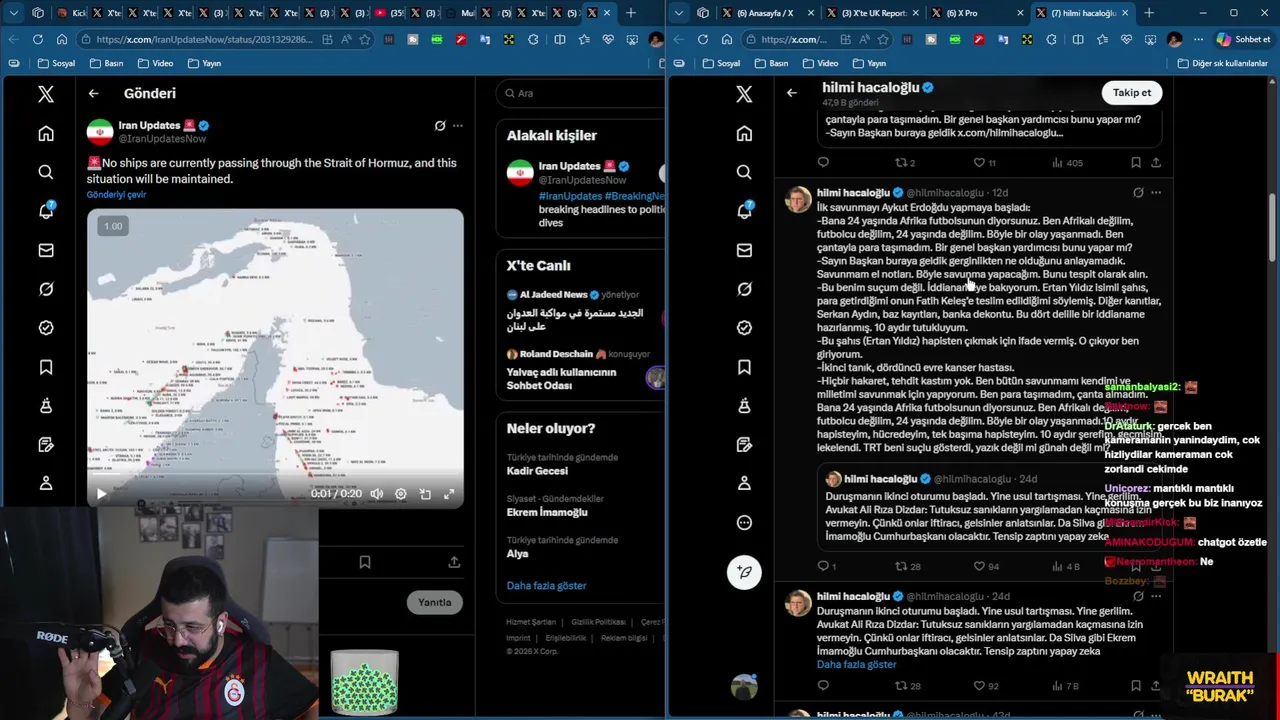Open retweet menu on tweet with 2 reposts

point(904,162)
